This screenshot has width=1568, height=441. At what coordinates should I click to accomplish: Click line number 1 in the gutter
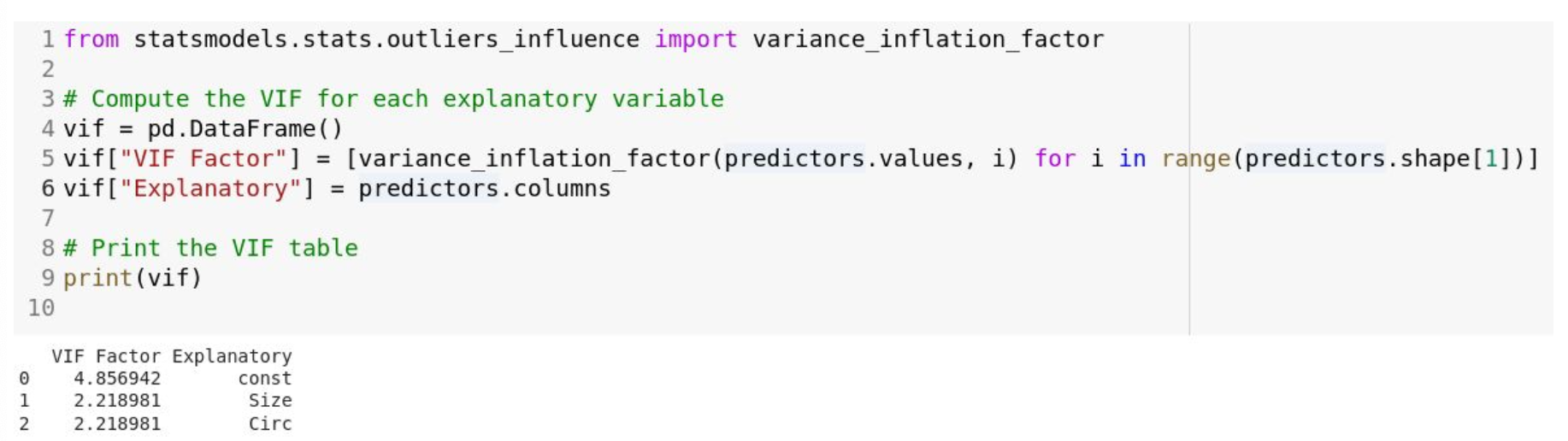tap(48, 39)
